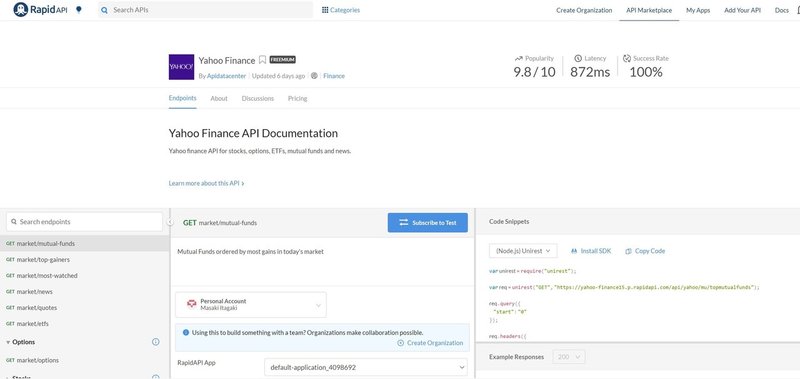Click the Options group info icon

[156, 342]
